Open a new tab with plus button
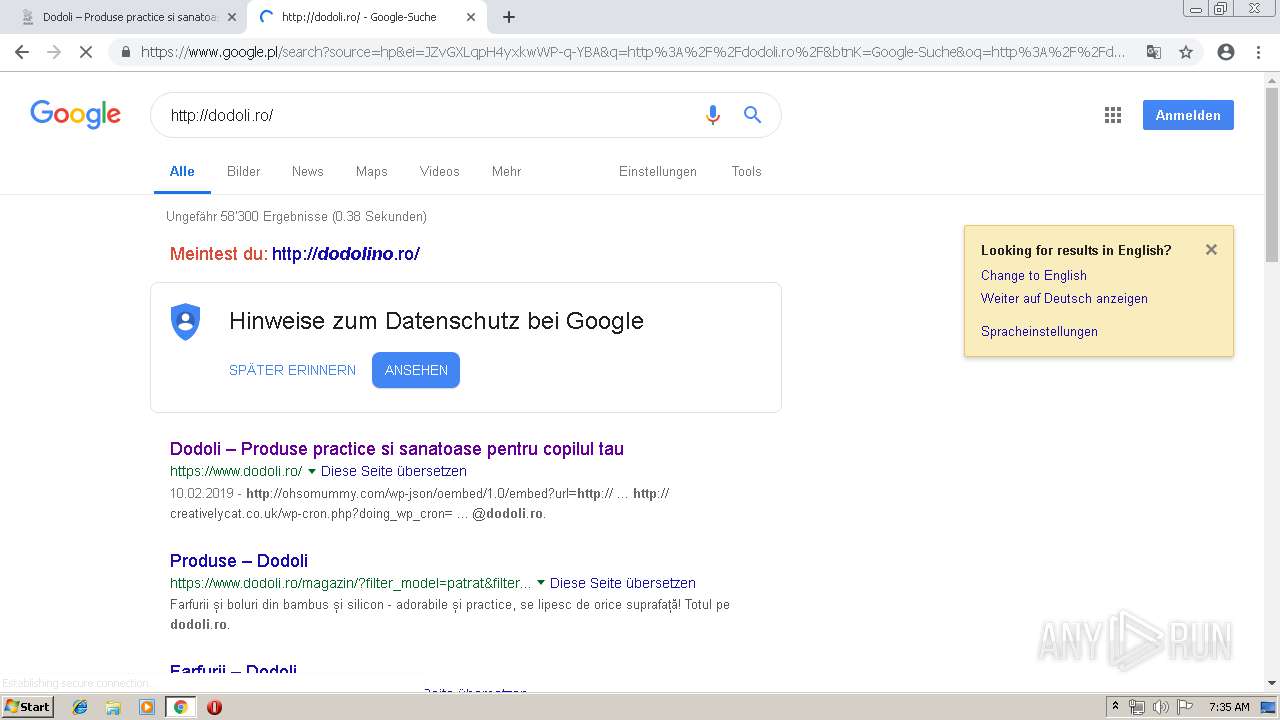The width and height of the screenshot is (1280, 720). (x=509, y=17)
